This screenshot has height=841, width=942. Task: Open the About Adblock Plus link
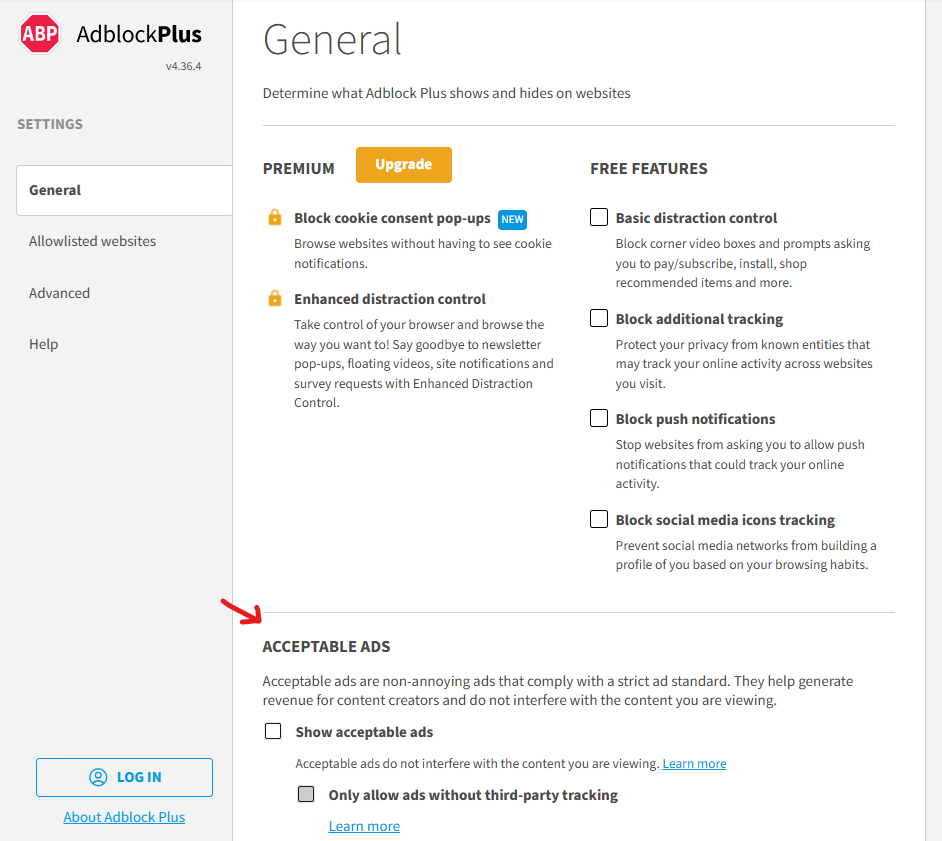click(x=124, y=817)
